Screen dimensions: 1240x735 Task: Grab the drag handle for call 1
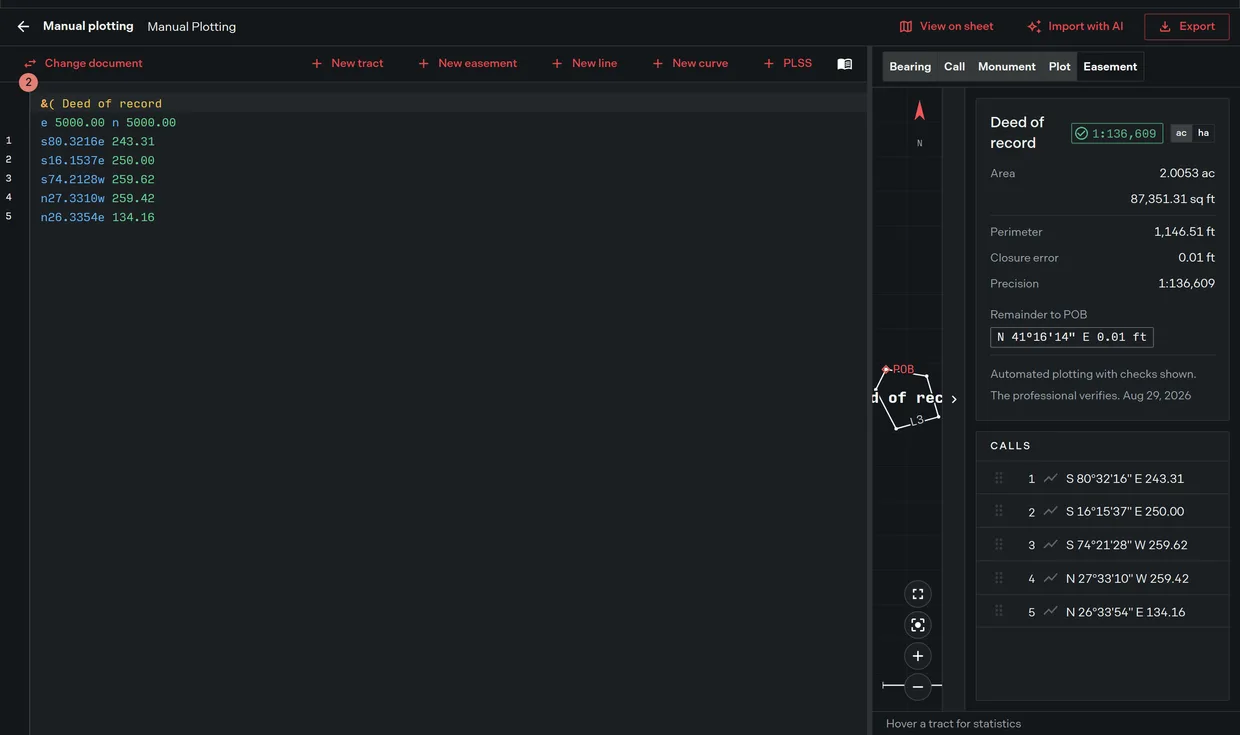click(998, 478)
